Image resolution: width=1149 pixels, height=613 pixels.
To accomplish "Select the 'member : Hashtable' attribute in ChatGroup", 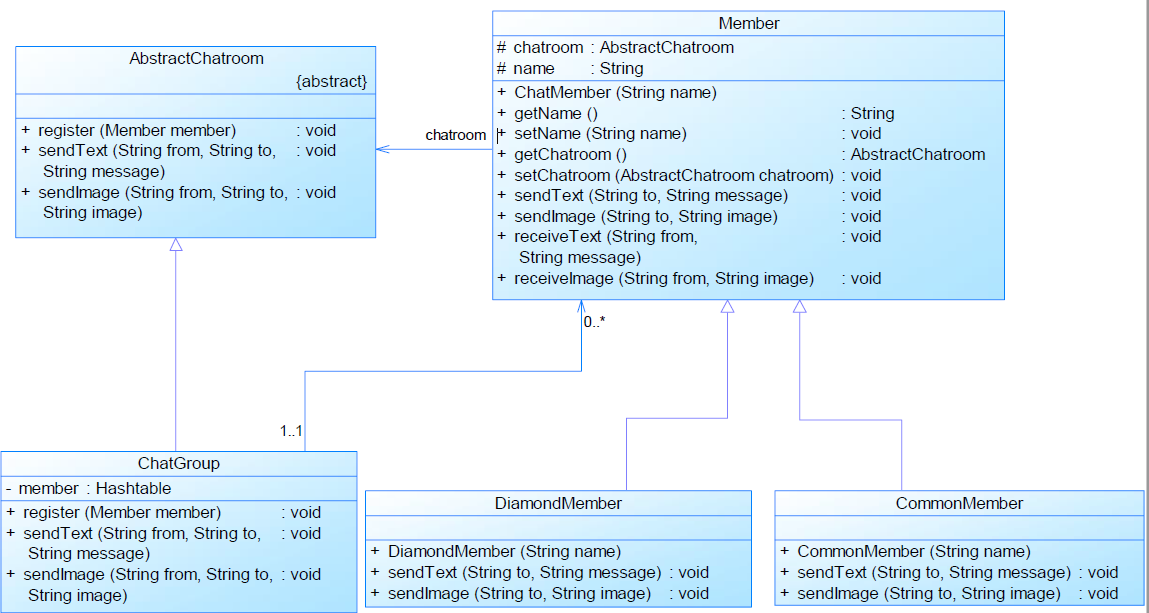I will tap(95, 489).
